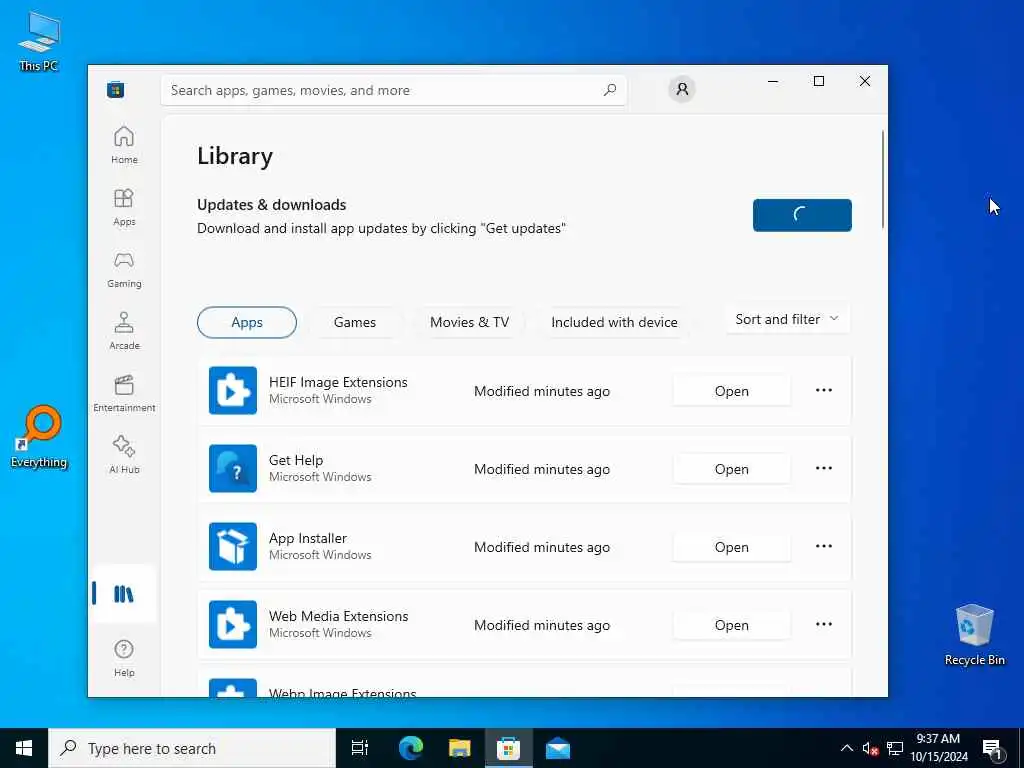Viewport: 1024px width, 768px height.
Task: Open the Help section in sidebar
Action: [124, 658]
